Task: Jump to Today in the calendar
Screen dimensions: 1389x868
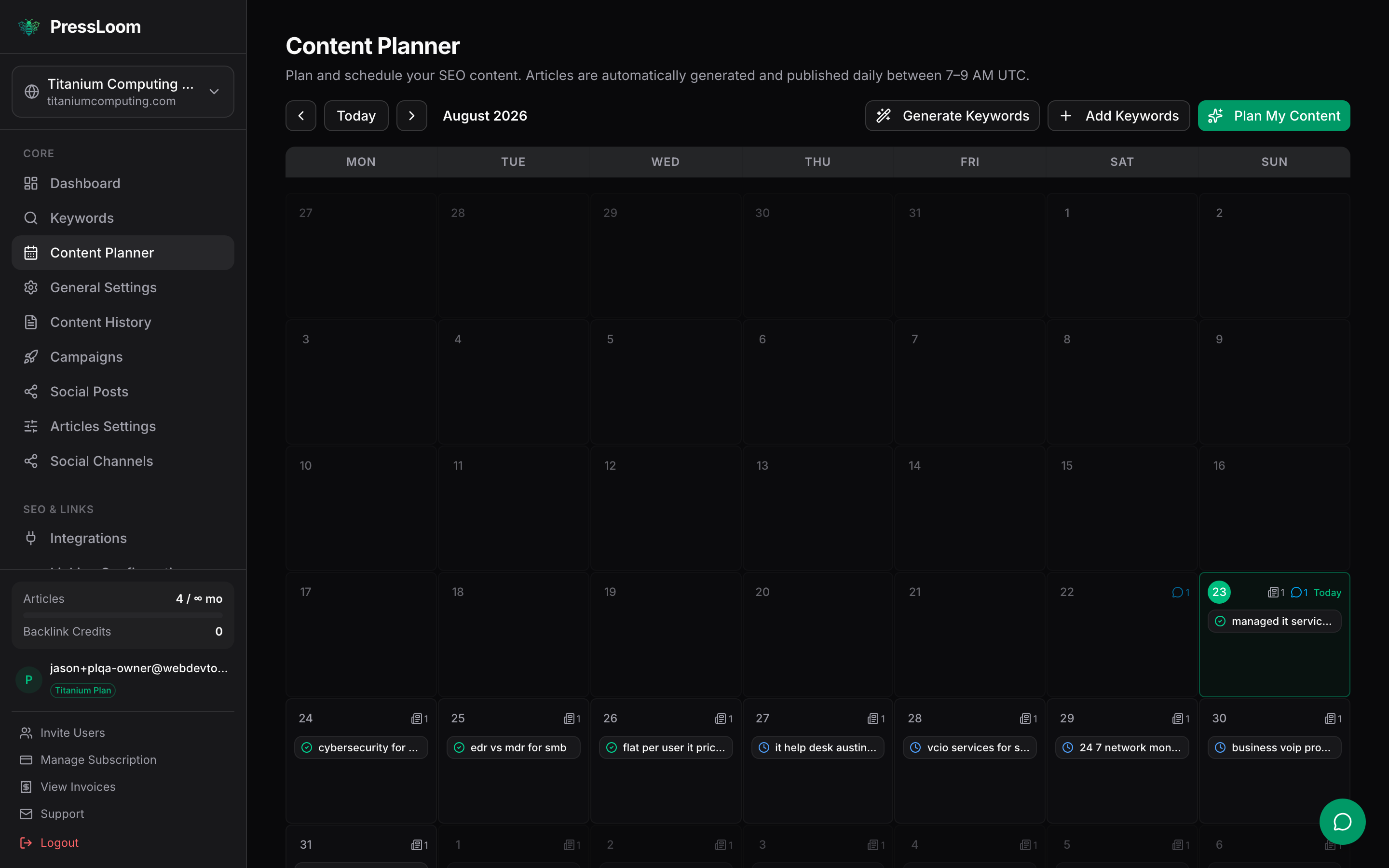Action: (x=356, y=116)
